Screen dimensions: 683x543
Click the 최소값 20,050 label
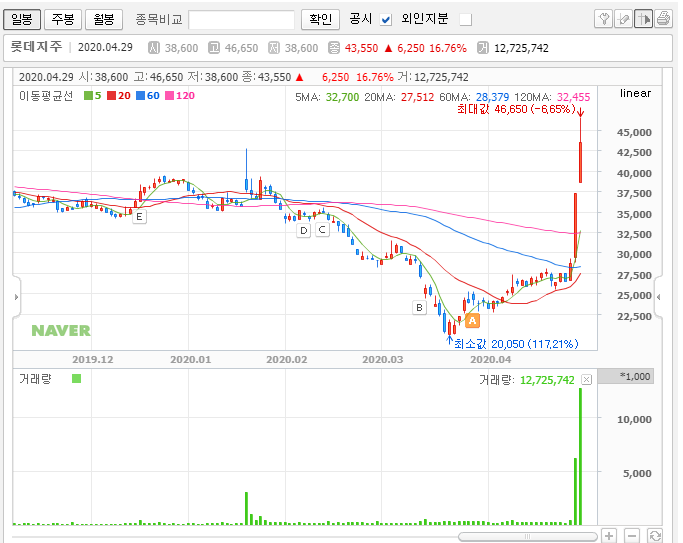click(516, 344)
